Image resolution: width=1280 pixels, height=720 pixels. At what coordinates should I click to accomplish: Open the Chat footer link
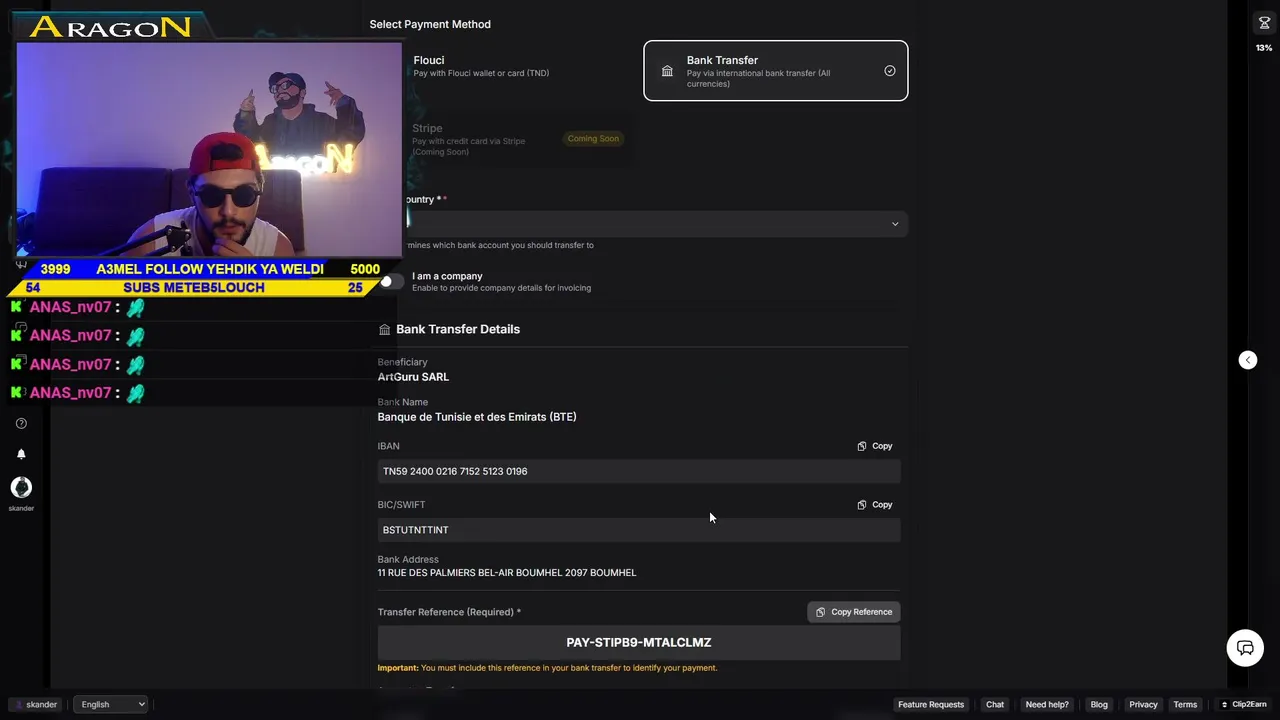(995, 704)
